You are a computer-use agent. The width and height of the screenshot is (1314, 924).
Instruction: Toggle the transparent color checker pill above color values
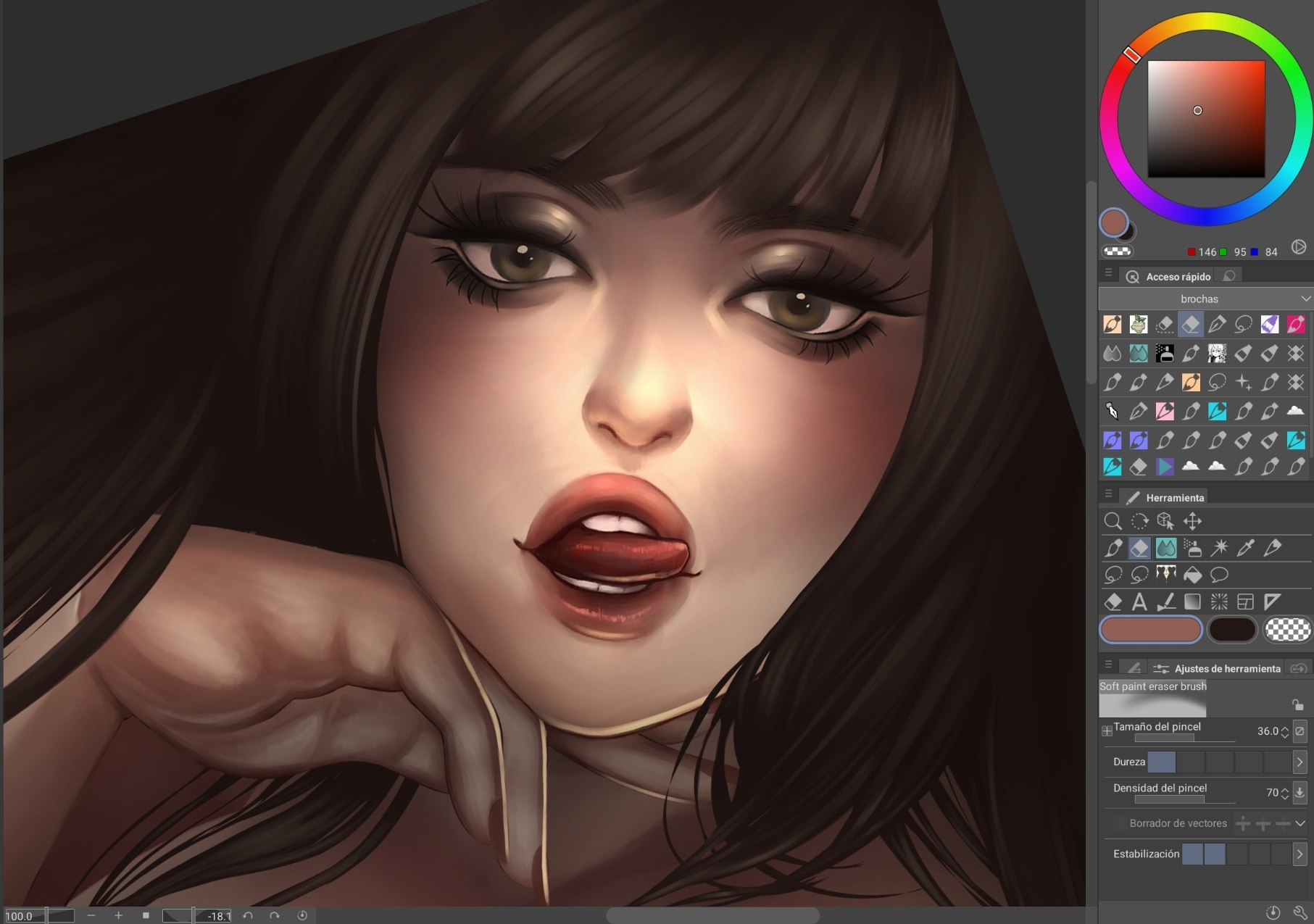(1118, 251)
